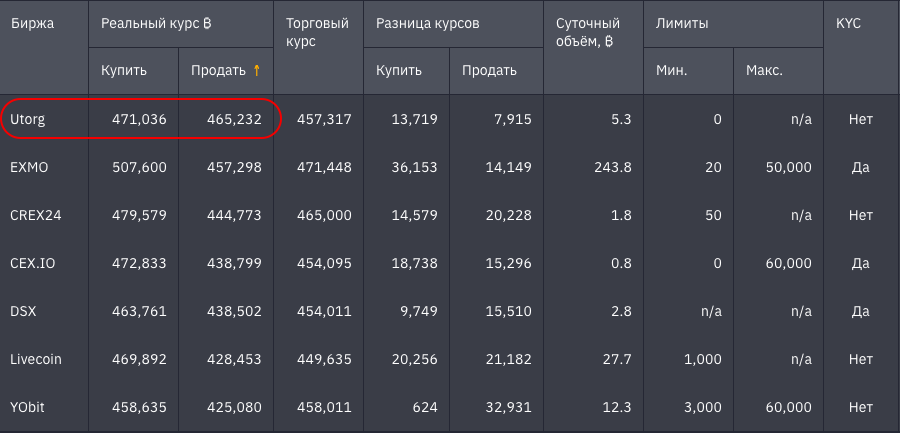The height and width of the screenshot is (433, 900).
Task: Sort by Суточный объём column header
Action: [588, 33]
